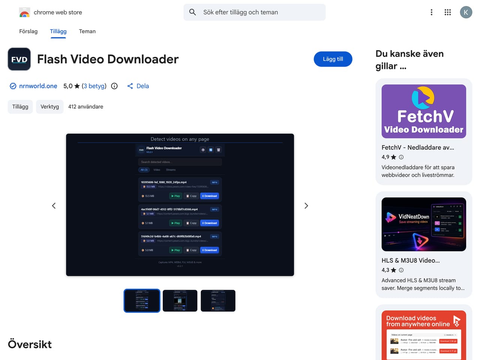Click the Översikt heading
The image size is (480, 360).
(30, 344)
